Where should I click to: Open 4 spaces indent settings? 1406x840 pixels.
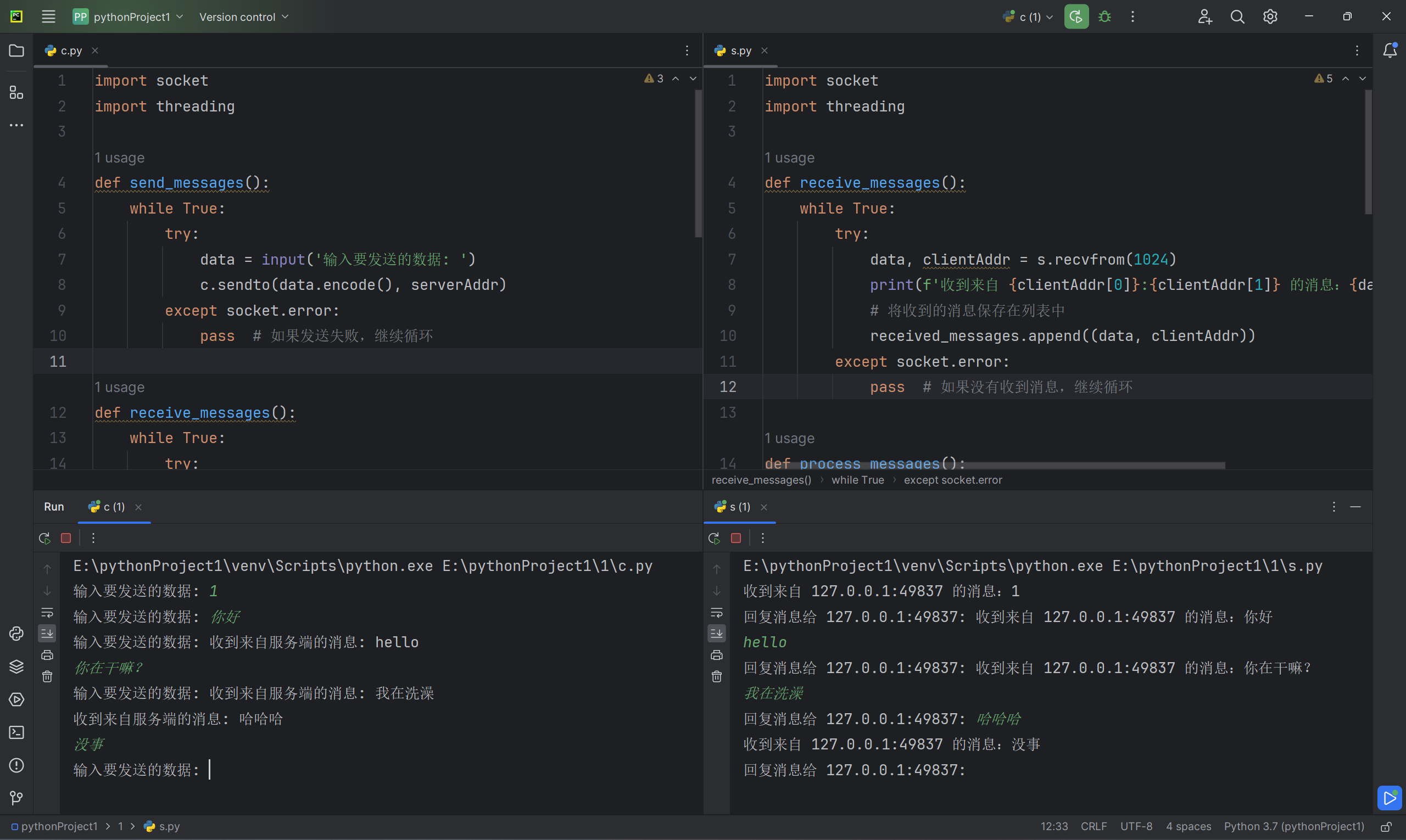1188,826
